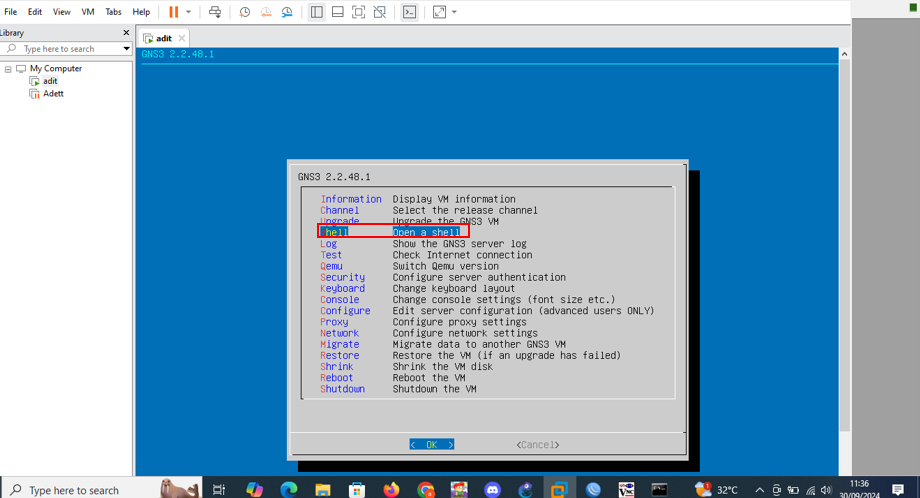
Task: Switch to the adit tab
Action: click(x=164, y=38)
